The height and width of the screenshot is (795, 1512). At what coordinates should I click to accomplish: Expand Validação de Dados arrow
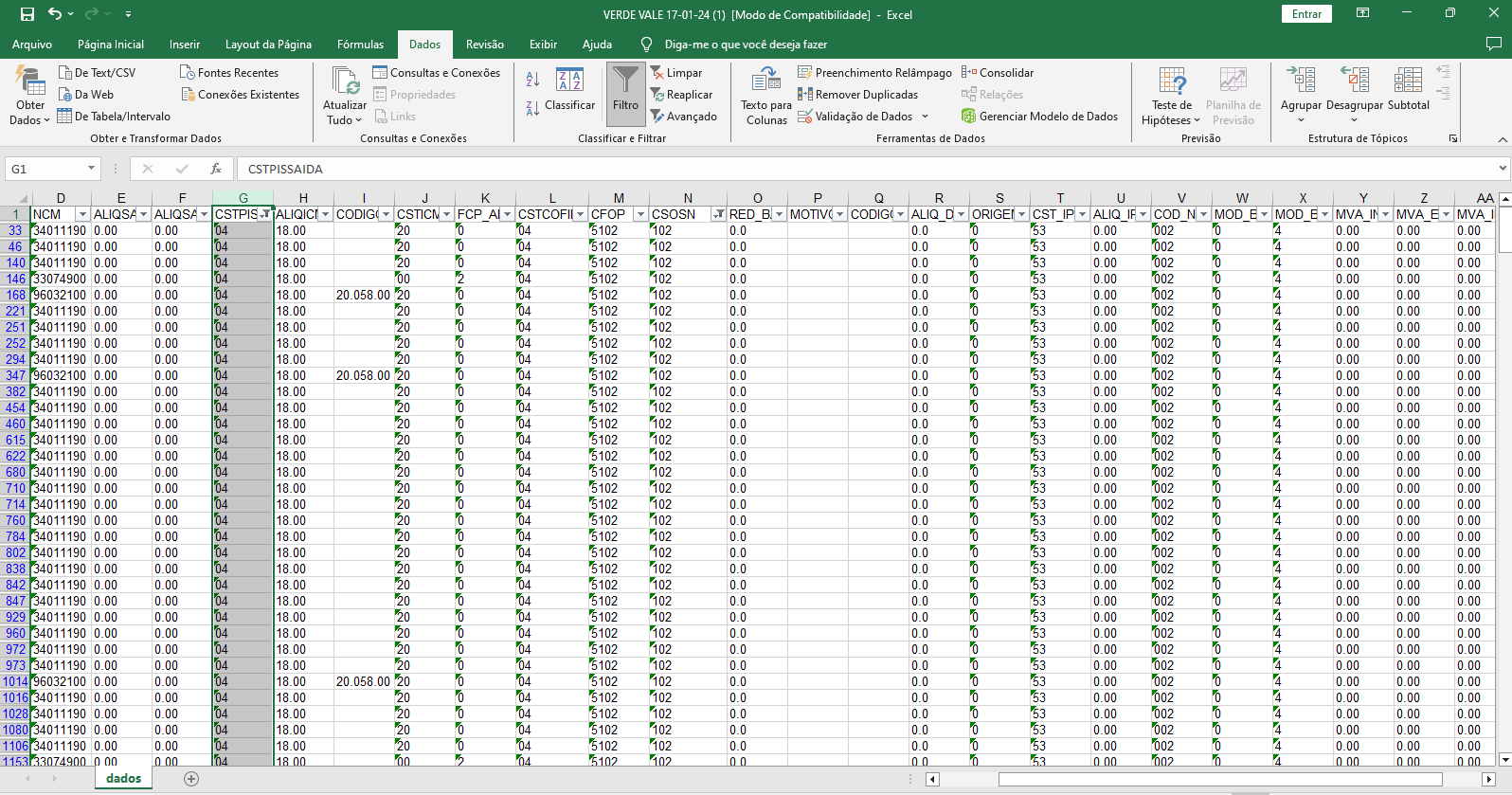(925, 117)
